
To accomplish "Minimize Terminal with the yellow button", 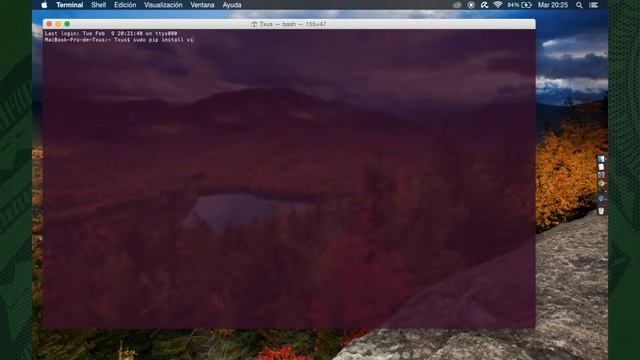I will [x=58, y=24].
